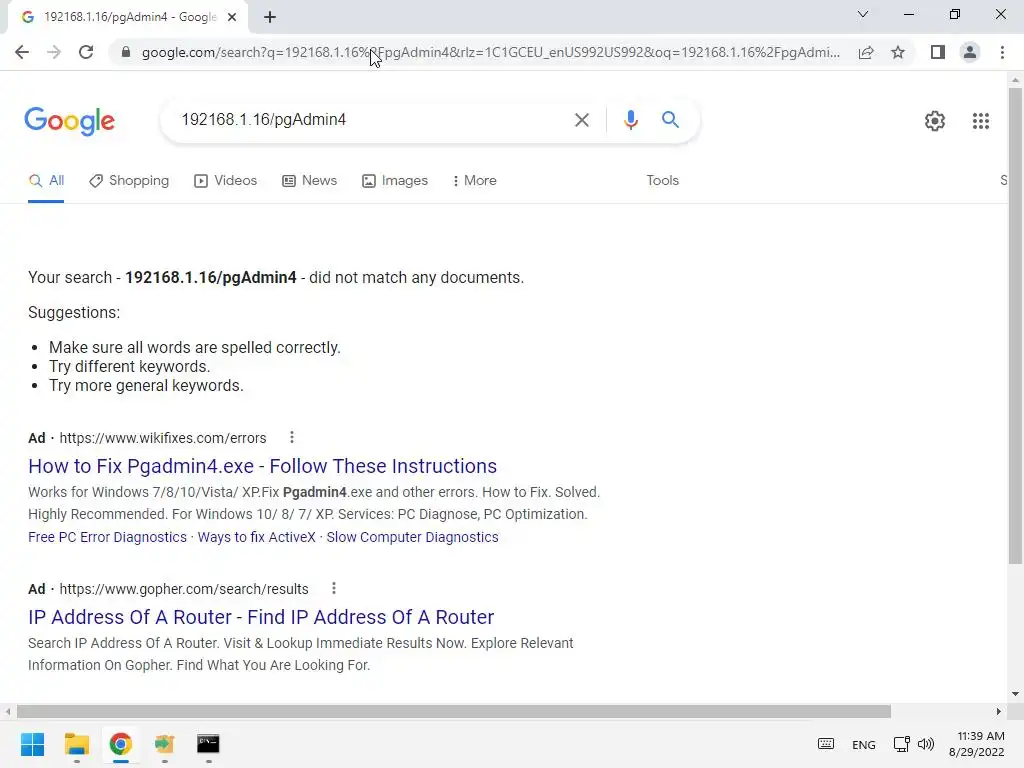Follow the Slow Computer Diagnostics link
Screen dimensions: 1024x768
point(412,537)
